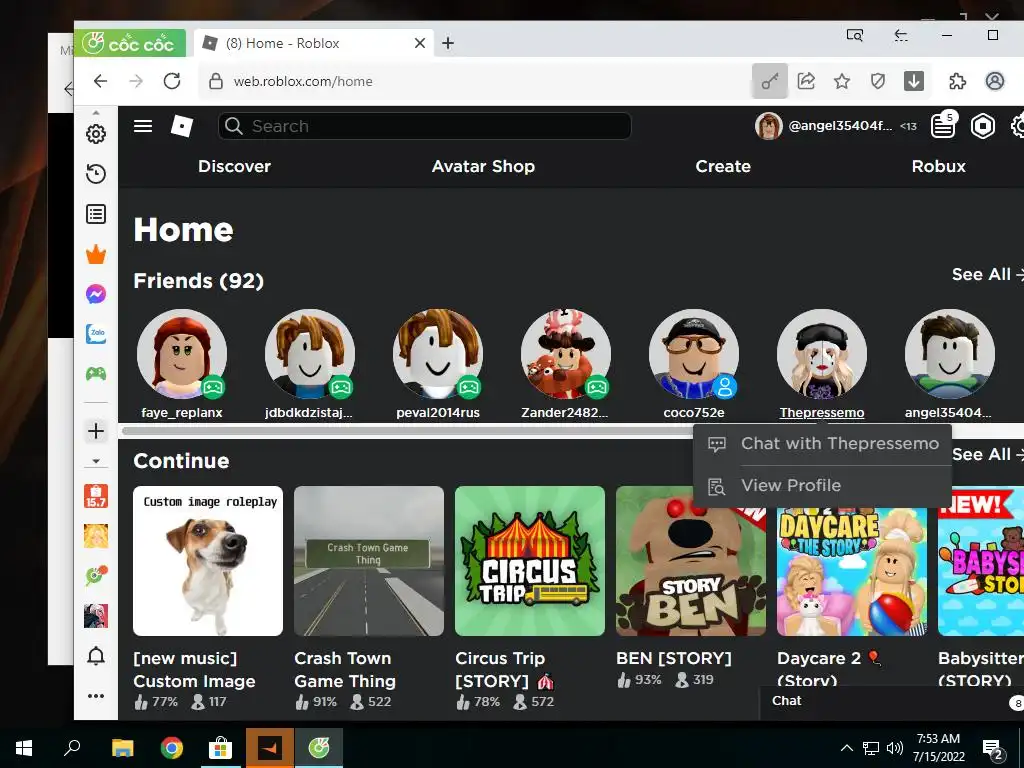Click the Thepressemo name link

(x=822, y=413)
